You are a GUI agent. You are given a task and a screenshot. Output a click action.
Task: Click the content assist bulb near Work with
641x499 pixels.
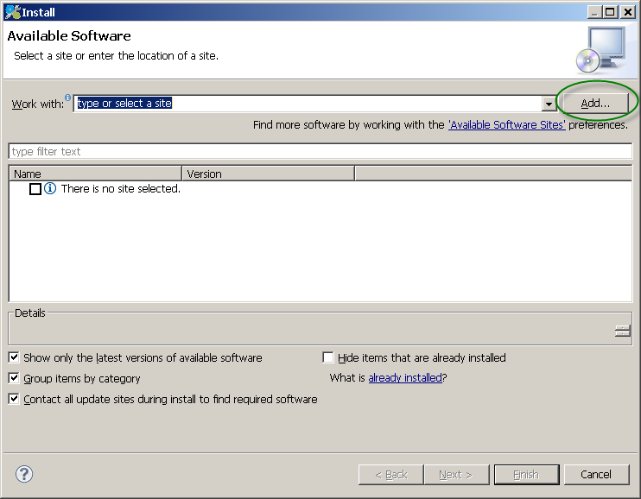pyautogui.click(x=68, y=97)
